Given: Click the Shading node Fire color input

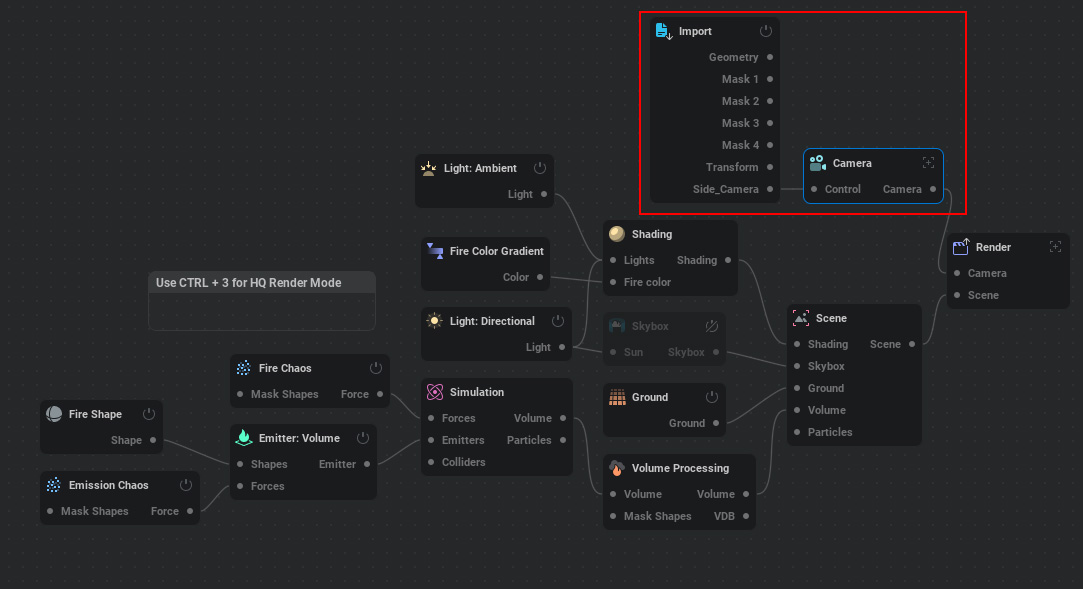Looking at the screenshot, I should pyautogui.click(x=613, y=282).
